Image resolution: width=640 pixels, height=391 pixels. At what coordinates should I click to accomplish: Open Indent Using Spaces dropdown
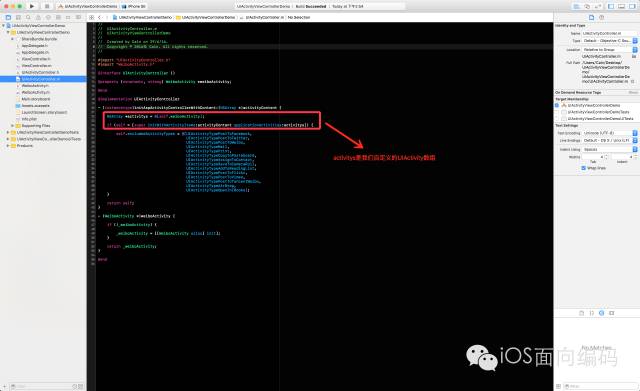pyautogui.click(x=609, y=149)
